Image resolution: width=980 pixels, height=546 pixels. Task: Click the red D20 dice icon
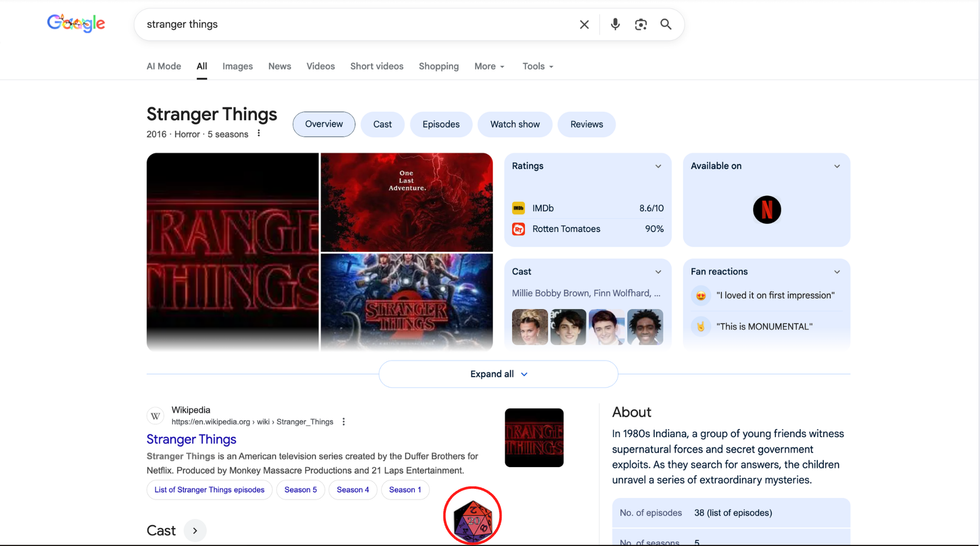472,518
